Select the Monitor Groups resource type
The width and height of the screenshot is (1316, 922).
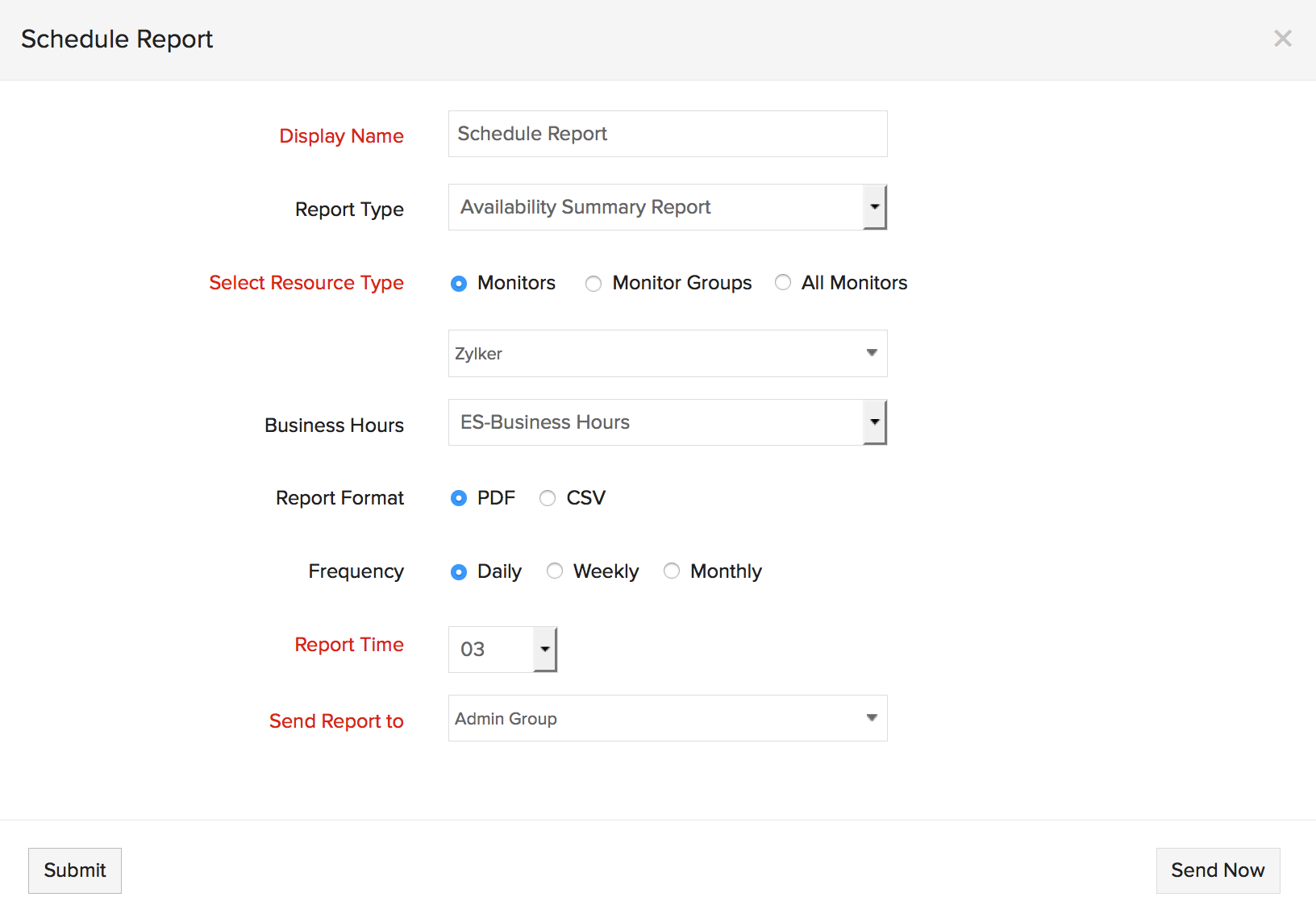(593, 284)
